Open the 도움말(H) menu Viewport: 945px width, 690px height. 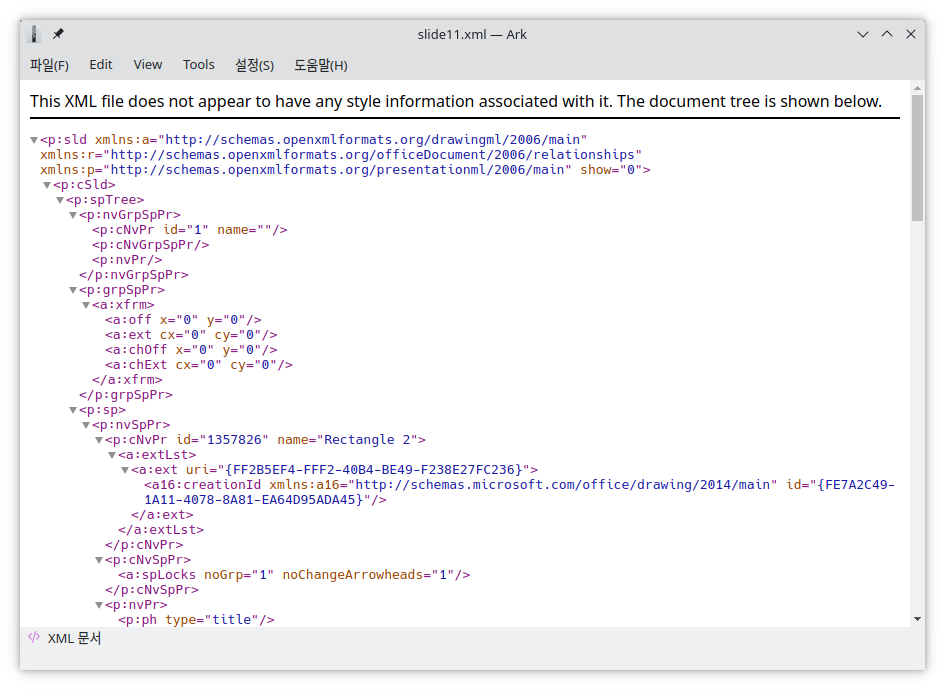tap(320, 65)
